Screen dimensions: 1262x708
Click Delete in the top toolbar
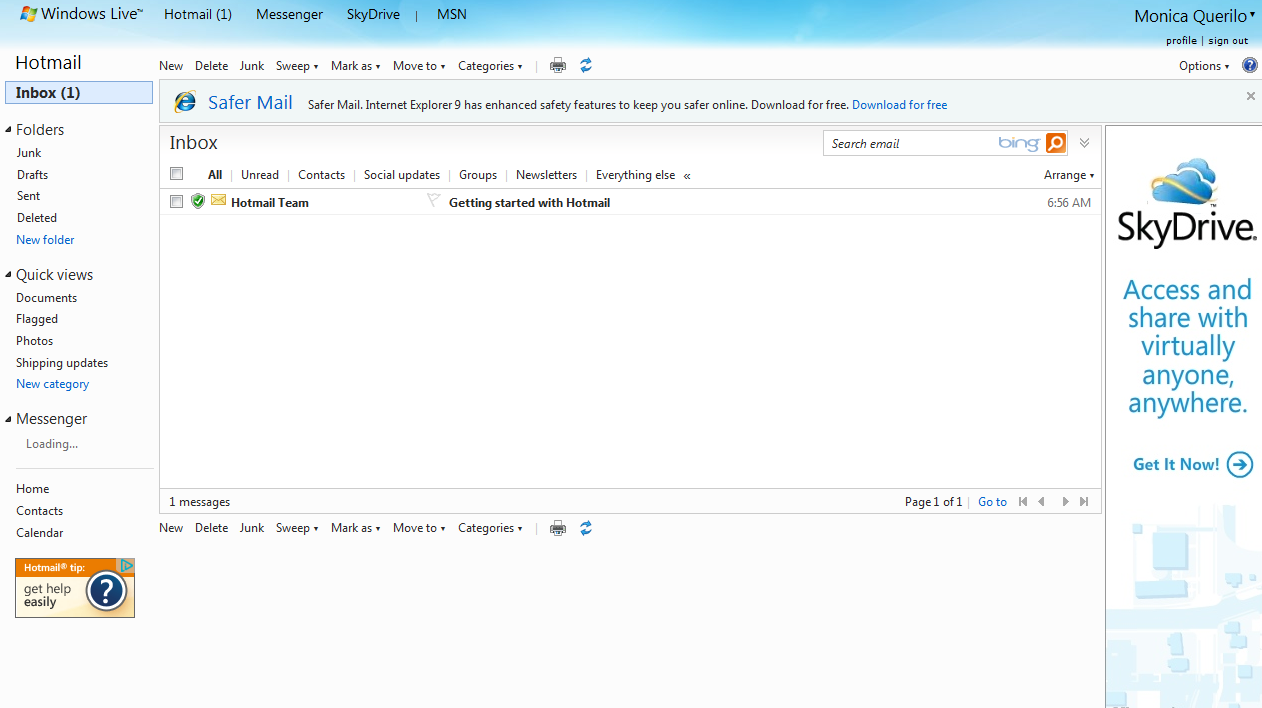coord(212,66)
